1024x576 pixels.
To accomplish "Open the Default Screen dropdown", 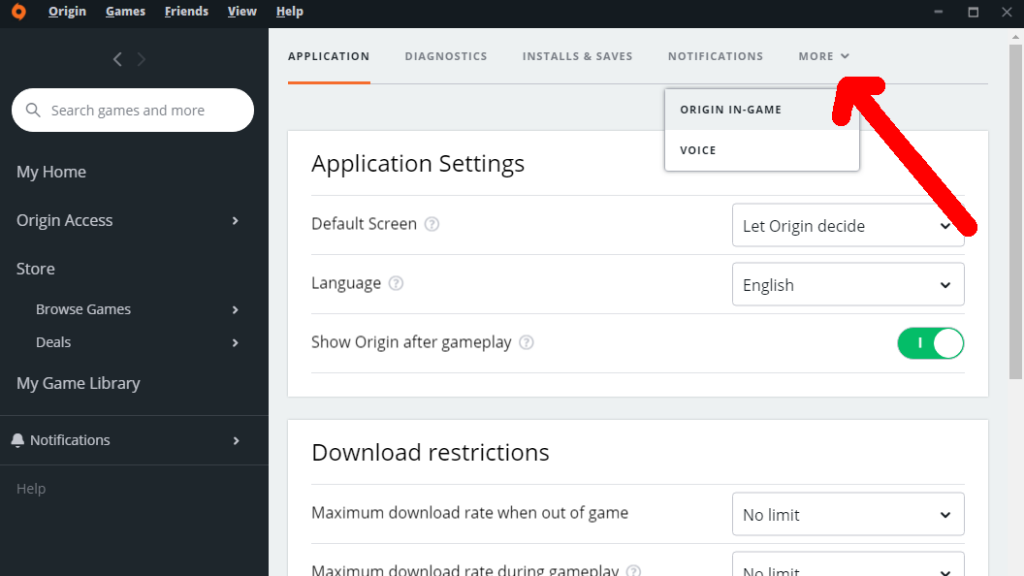I will click(848, 225).
